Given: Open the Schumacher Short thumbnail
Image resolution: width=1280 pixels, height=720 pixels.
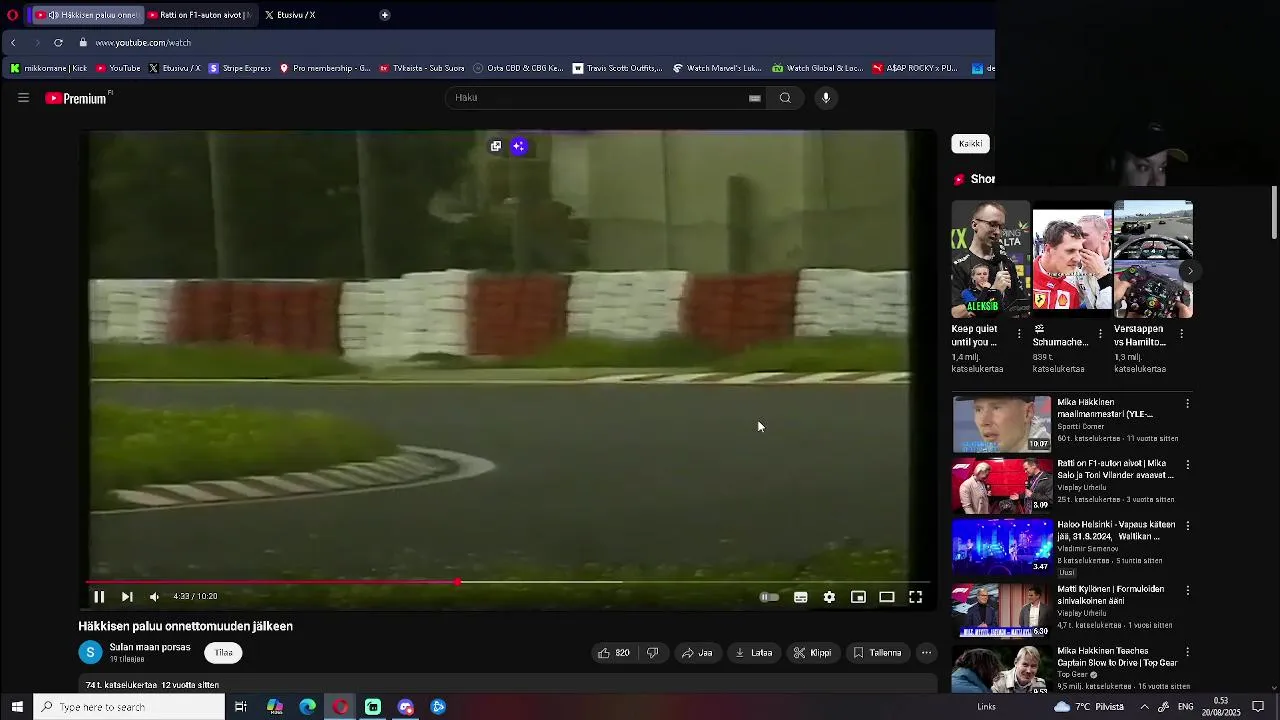Looking at the screenshot, I should pos(1072,260).
